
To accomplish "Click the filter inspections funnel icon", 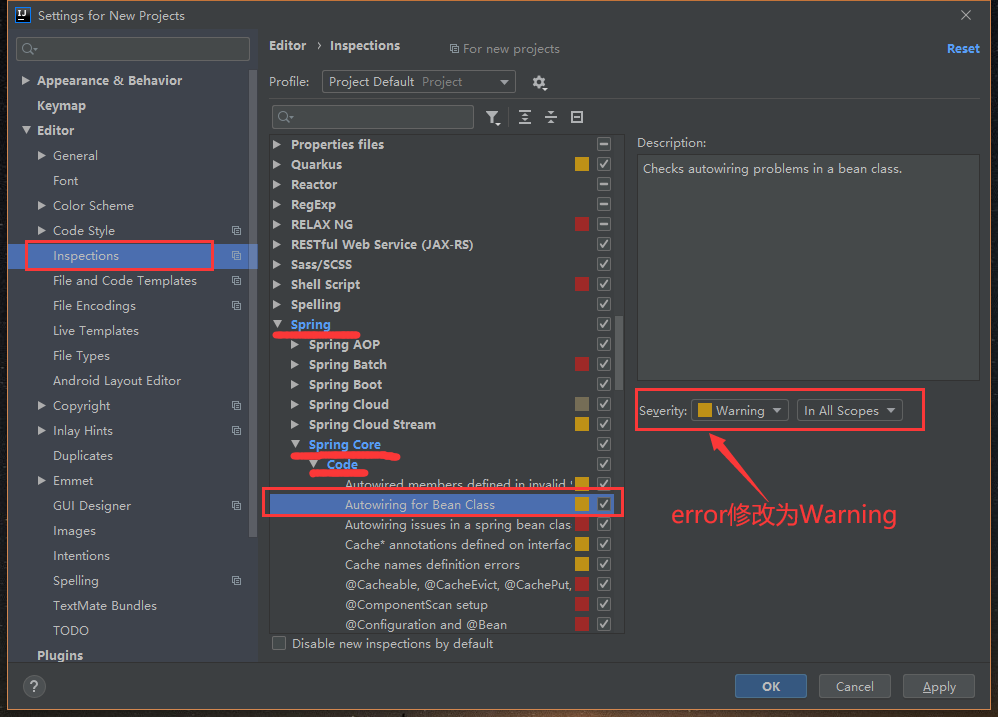I will [x=493, y=117].
